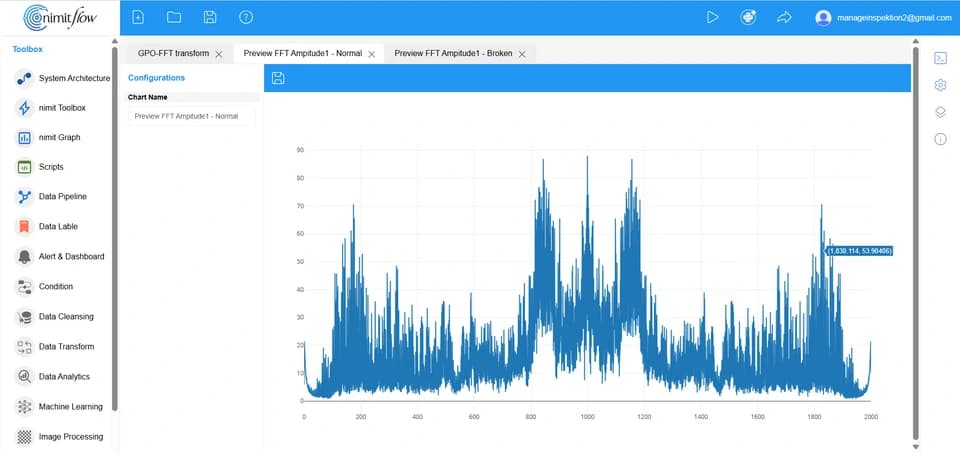
Task: Click the tallest chart peak near 1000
Action: click(x=587, y=157)
